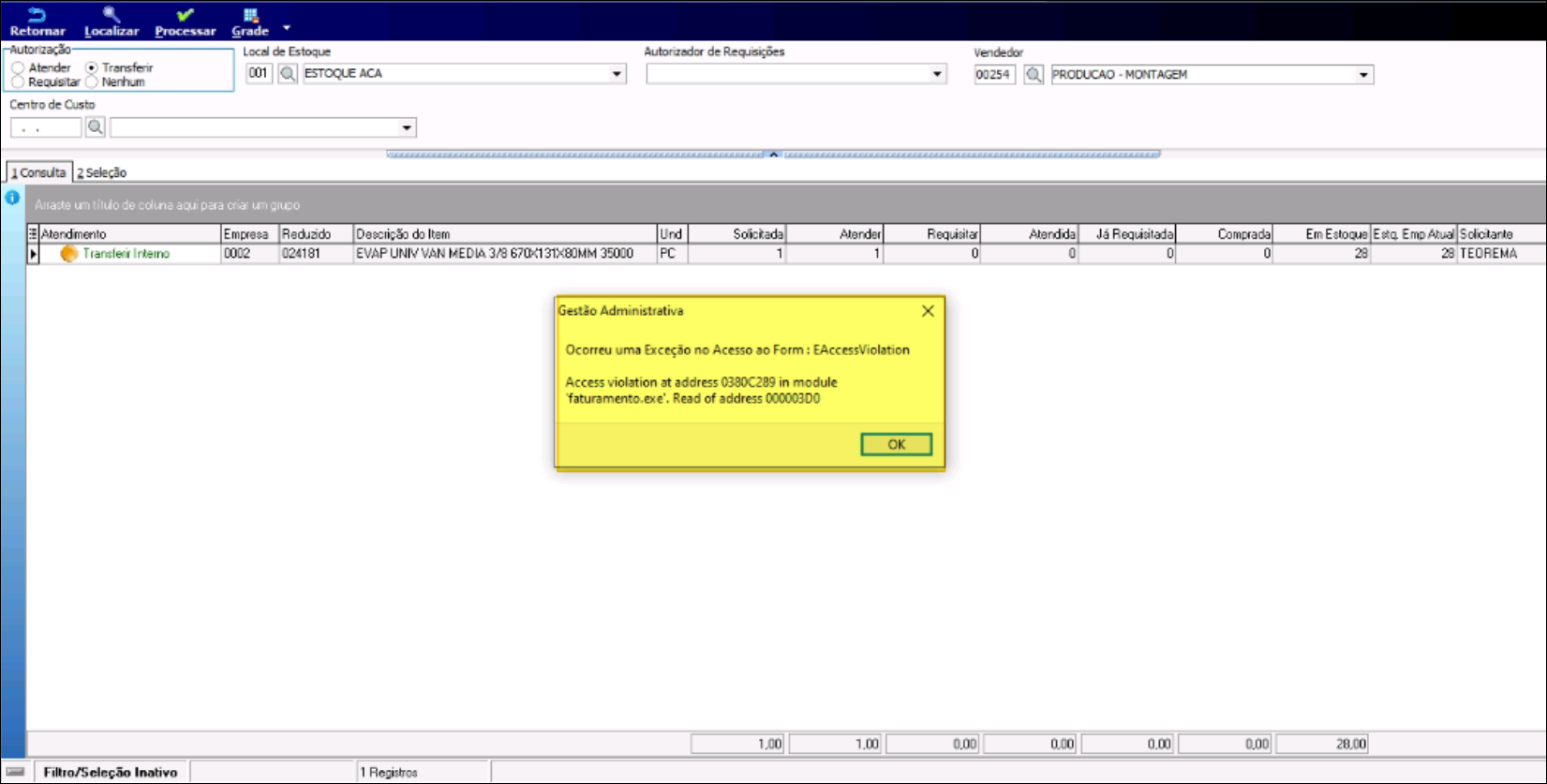Select the Atender radio option
Screen dimensions: 1547x784
[x=19, y=67]
